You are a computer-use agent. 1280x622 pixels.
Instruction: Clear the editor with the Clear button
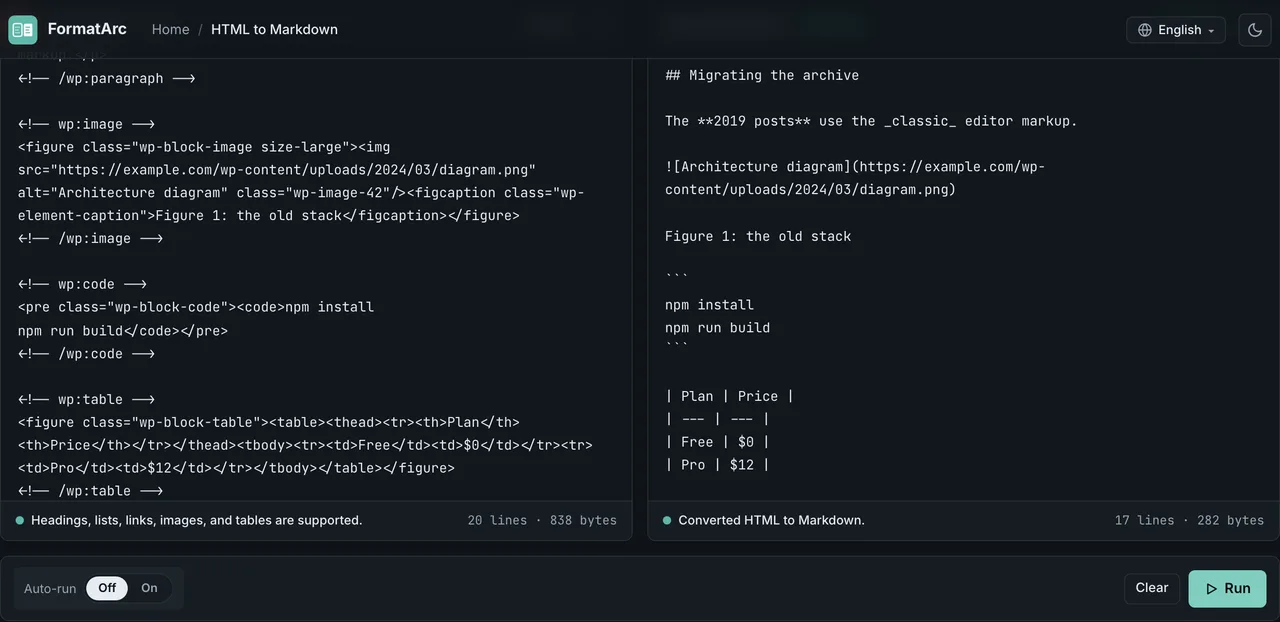point(1152,588)
